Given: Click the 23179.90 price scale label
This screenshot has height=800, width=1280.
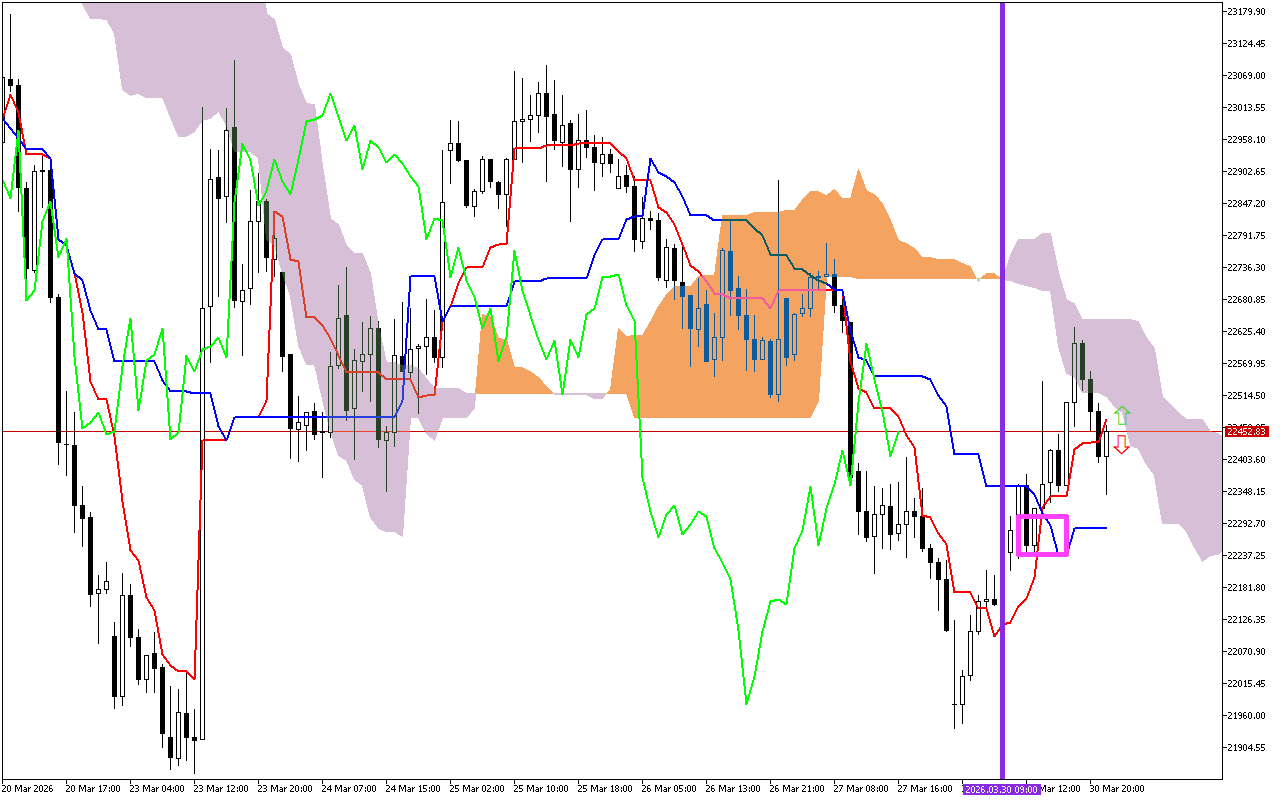Looking at the screenshot, I should pyautogui.click(x=1246, y=11).
